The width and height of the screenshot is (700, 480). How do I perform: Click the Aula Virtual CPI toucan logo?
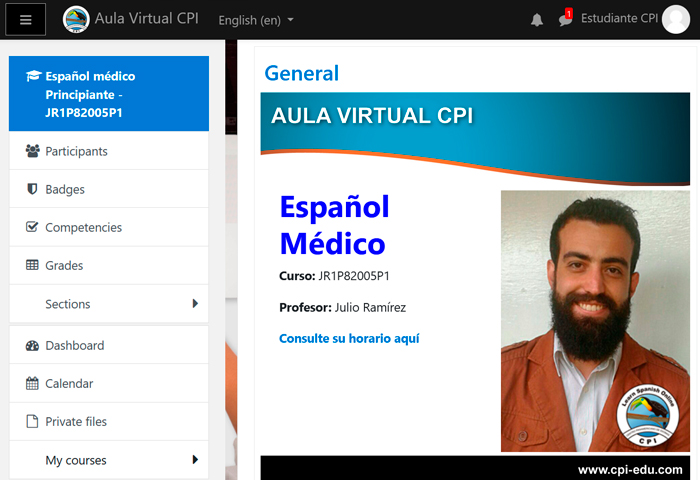pos(76,19)
